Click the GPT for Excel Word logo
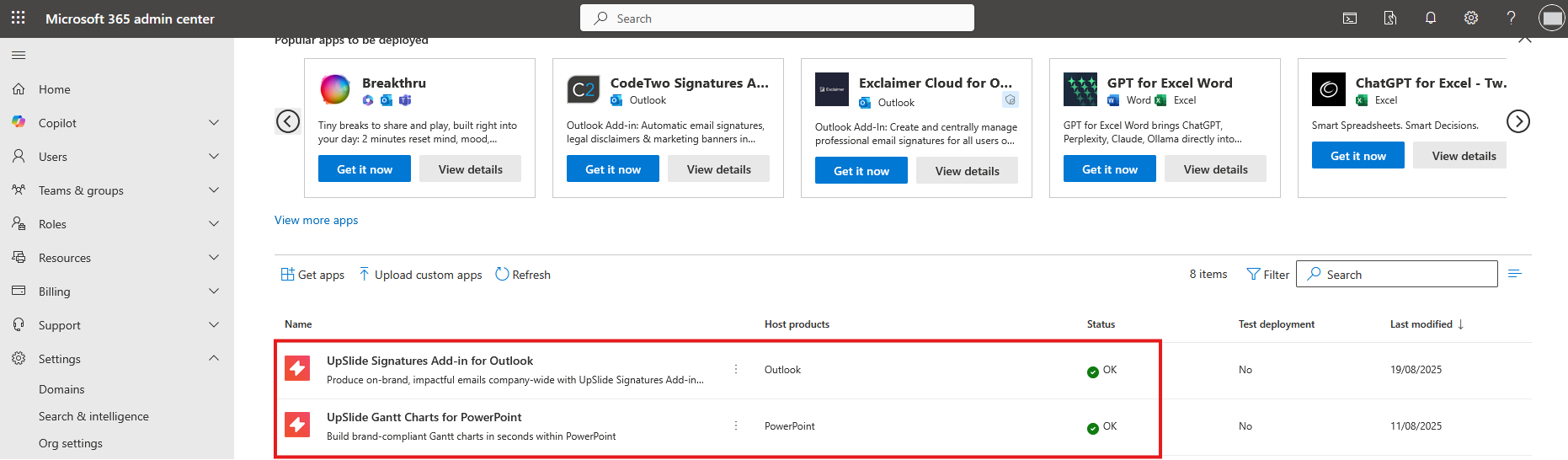The width and height of the screenshot is (1568, 460). [1080, 88]
